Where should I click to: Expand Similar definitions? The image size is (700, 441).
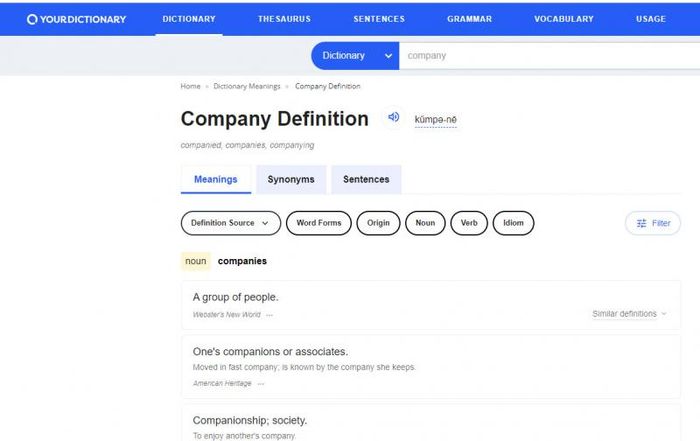(x=629, y=314)
